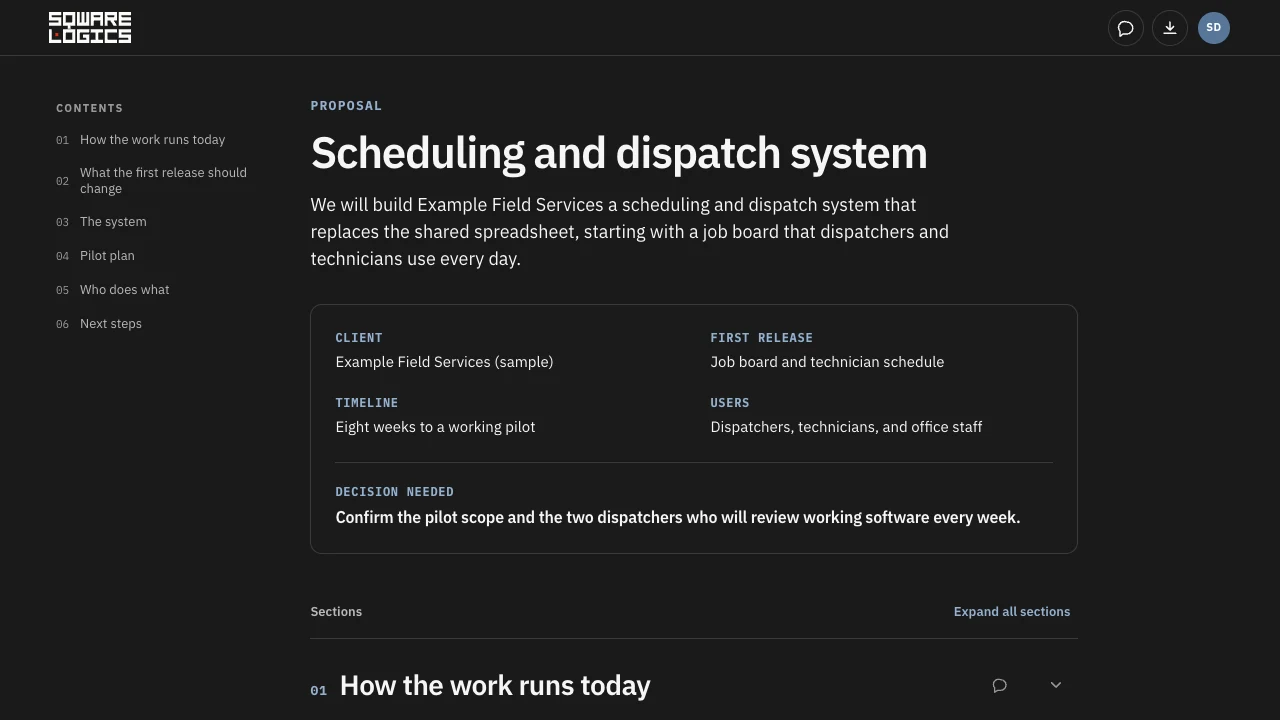Navigate to 'The system' contents entry

click(x=113, y=222)
